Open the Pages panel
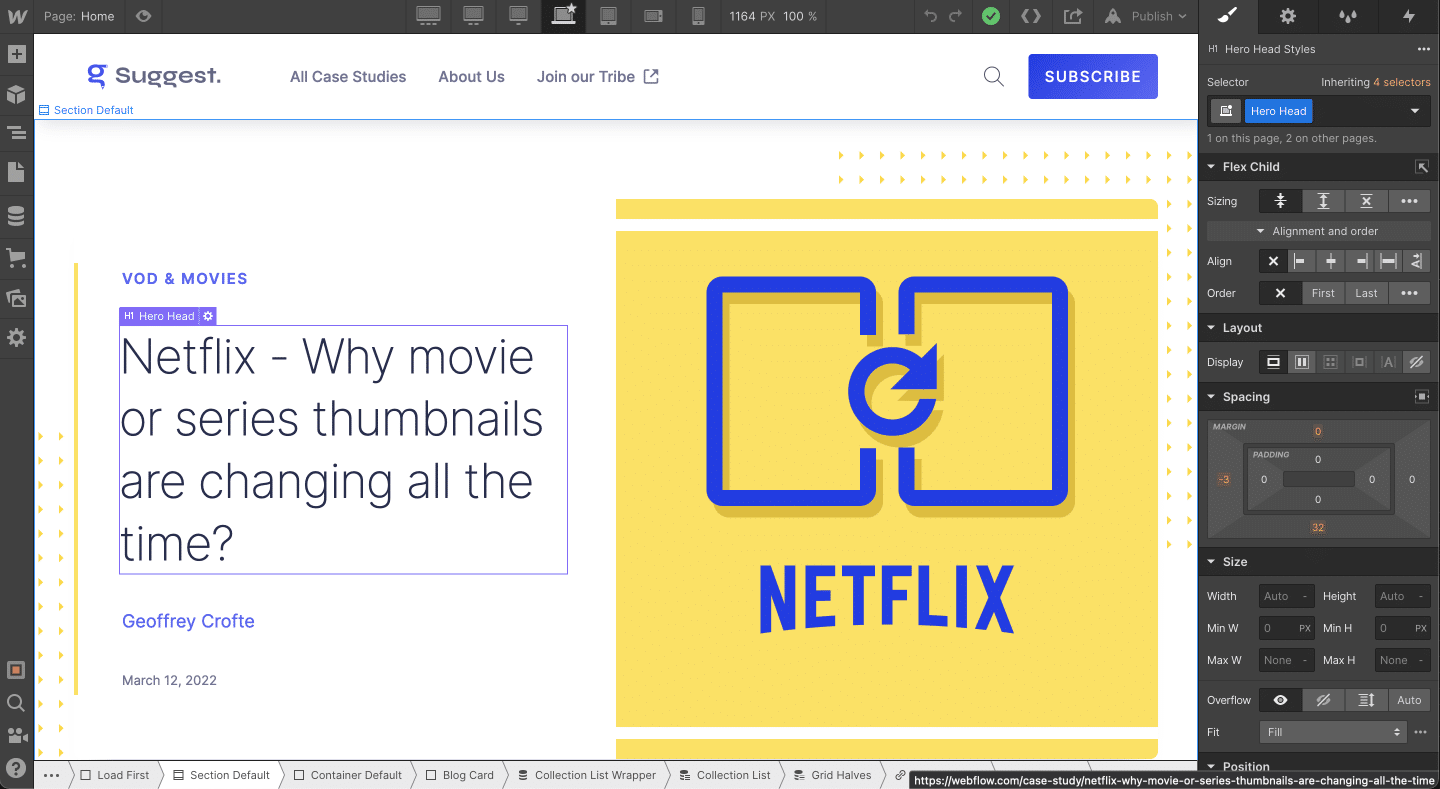 [x=16, y=172]
